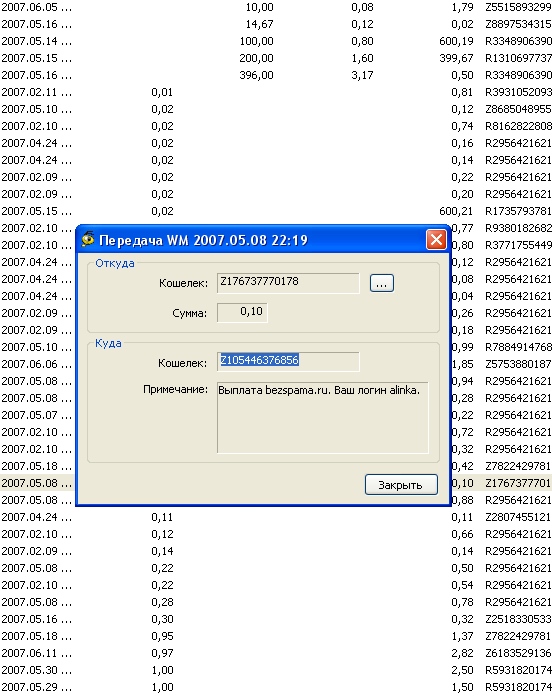
Task: Click commission cell '1,60'
Action: 362,58
